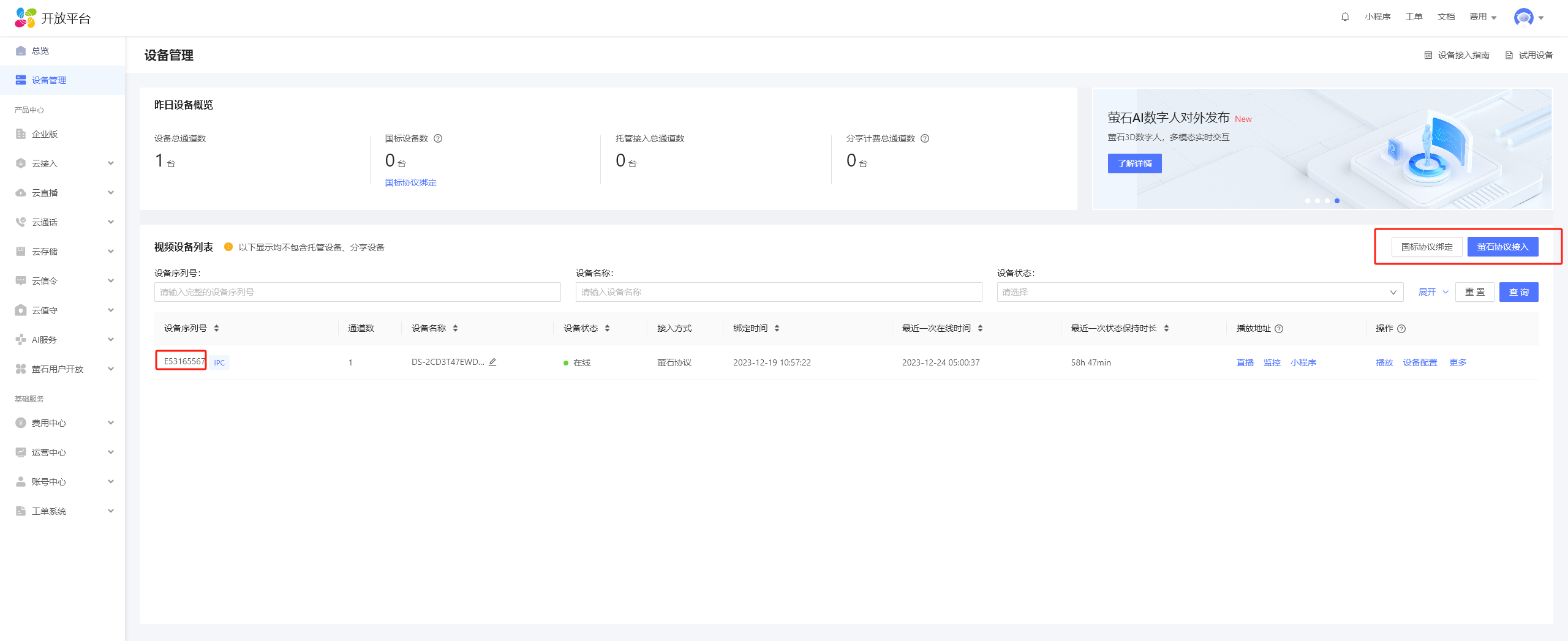Select the first banner carousel dot
1568x641 pixels.
(1308, 201)
